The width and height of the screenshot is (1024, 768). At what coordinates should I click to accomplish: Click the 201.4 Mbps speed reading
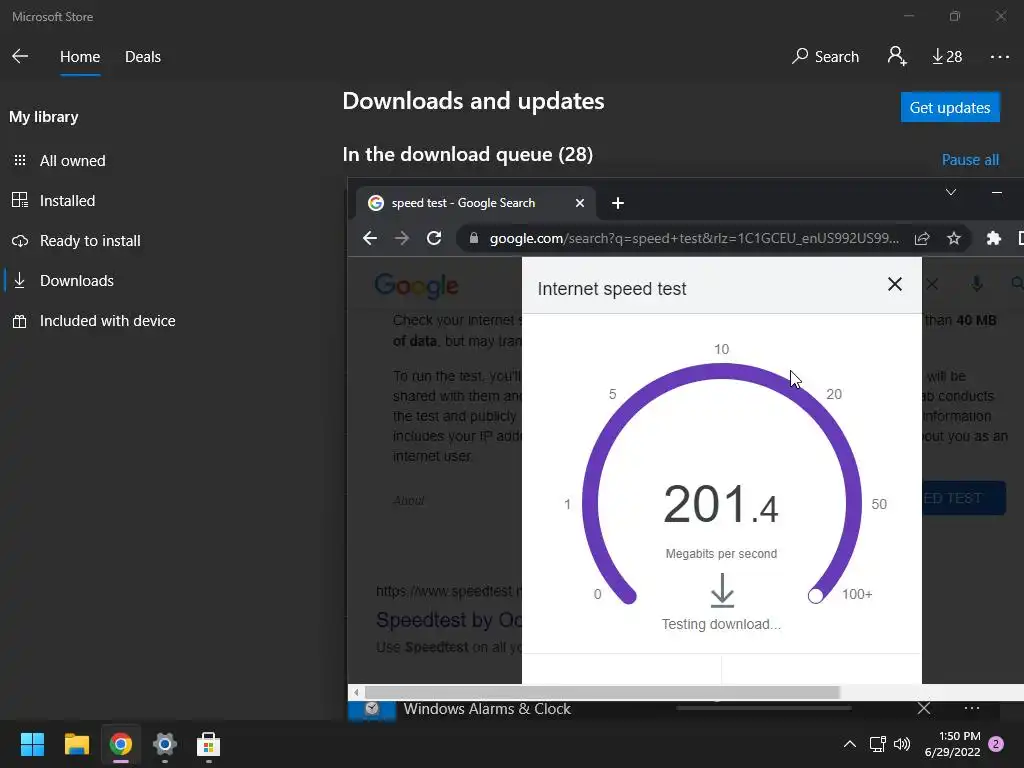[721, 504]
